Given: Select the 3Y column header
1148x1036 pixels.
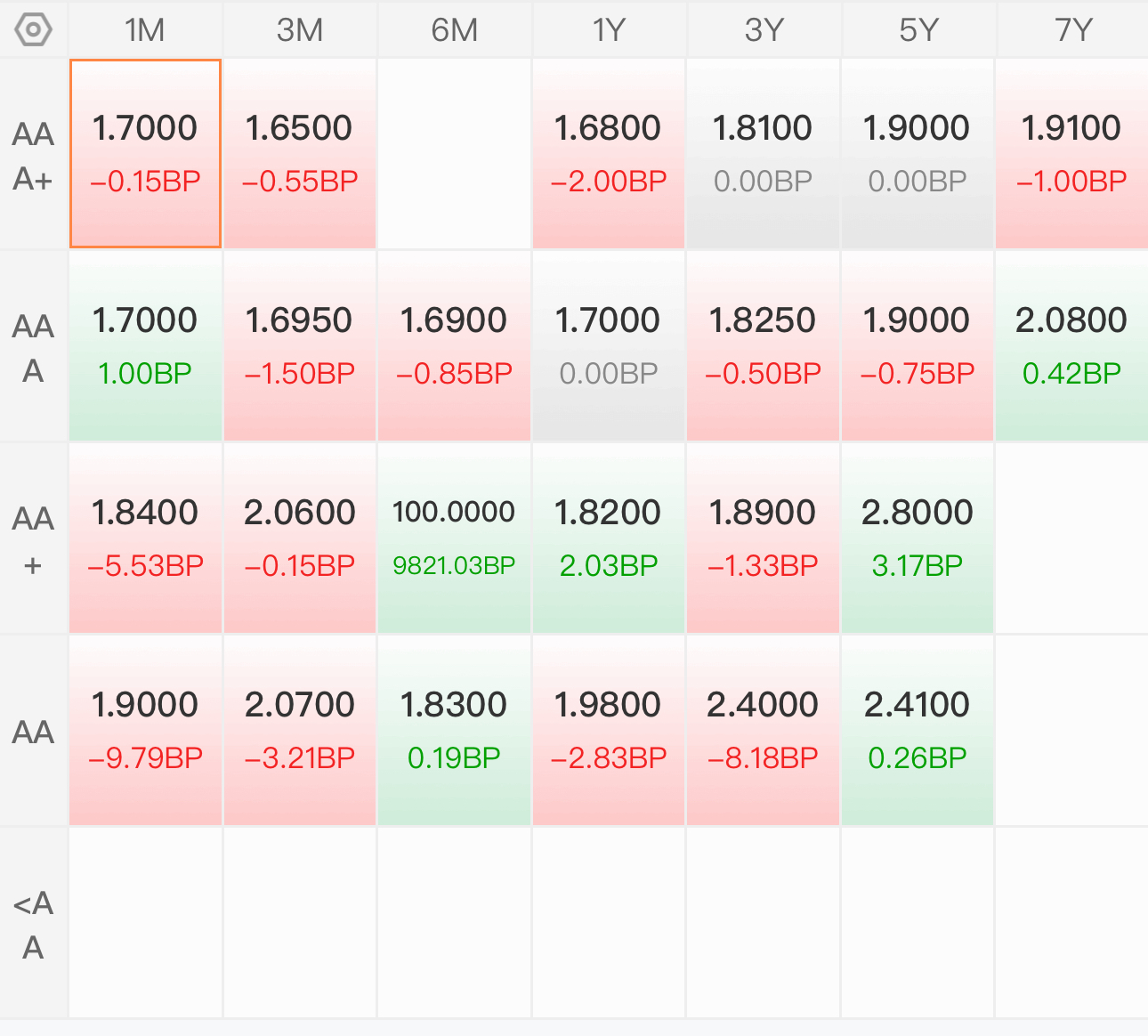Looking at the screenshot, I should [764, 29].
